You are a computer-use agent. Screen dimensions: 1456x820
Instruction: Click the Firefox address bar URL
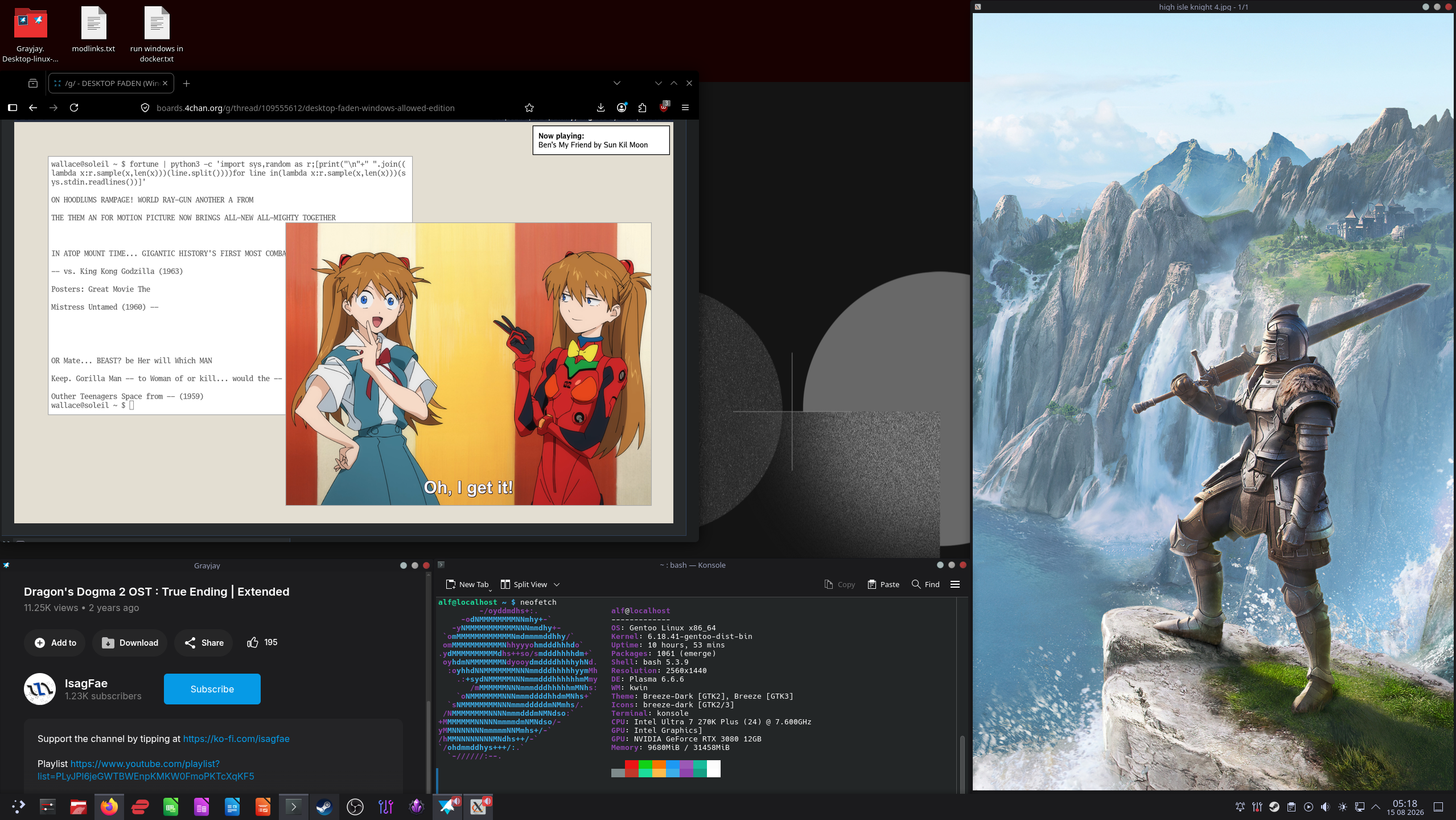pos(306,108)
